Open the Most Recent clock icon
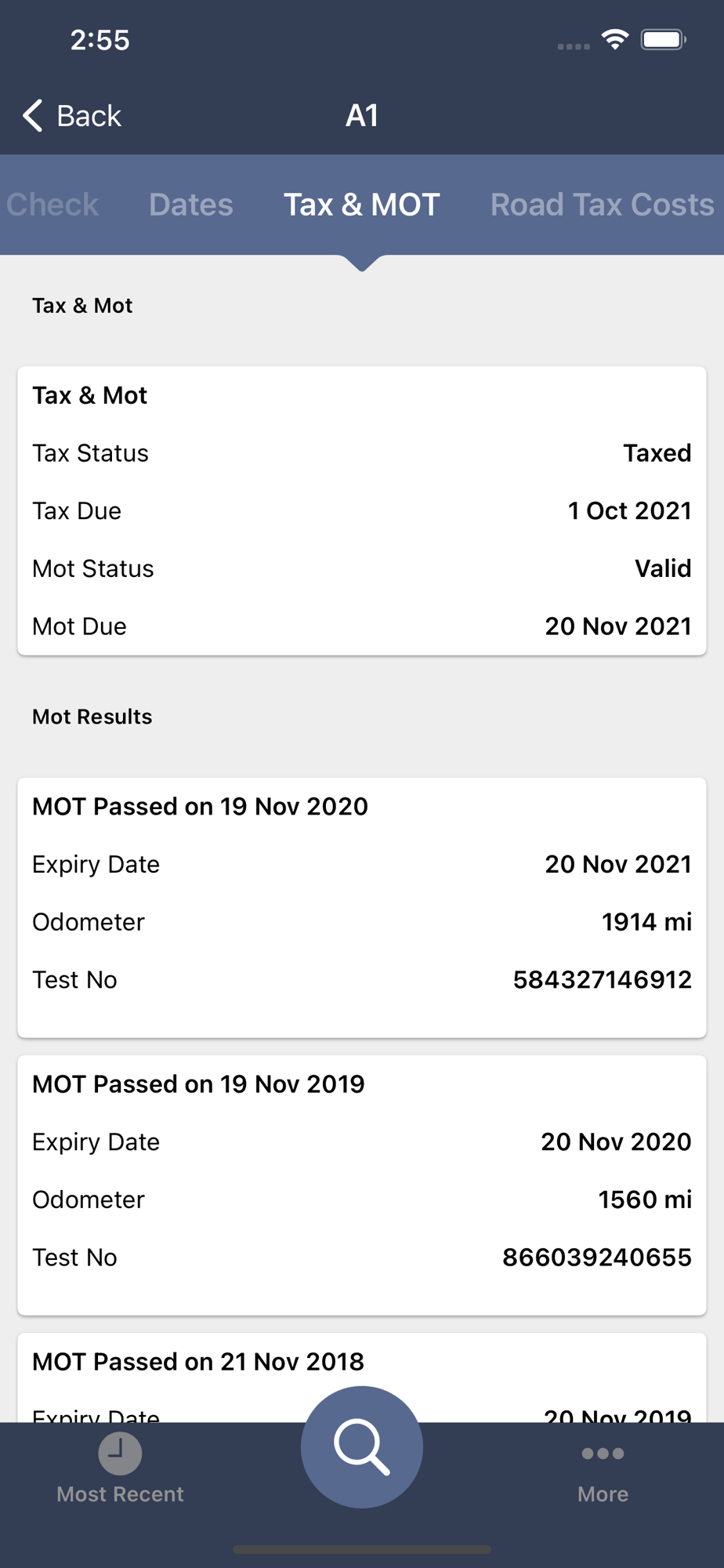Viewport: 724px width, 1568px height. coord(120,1453)
